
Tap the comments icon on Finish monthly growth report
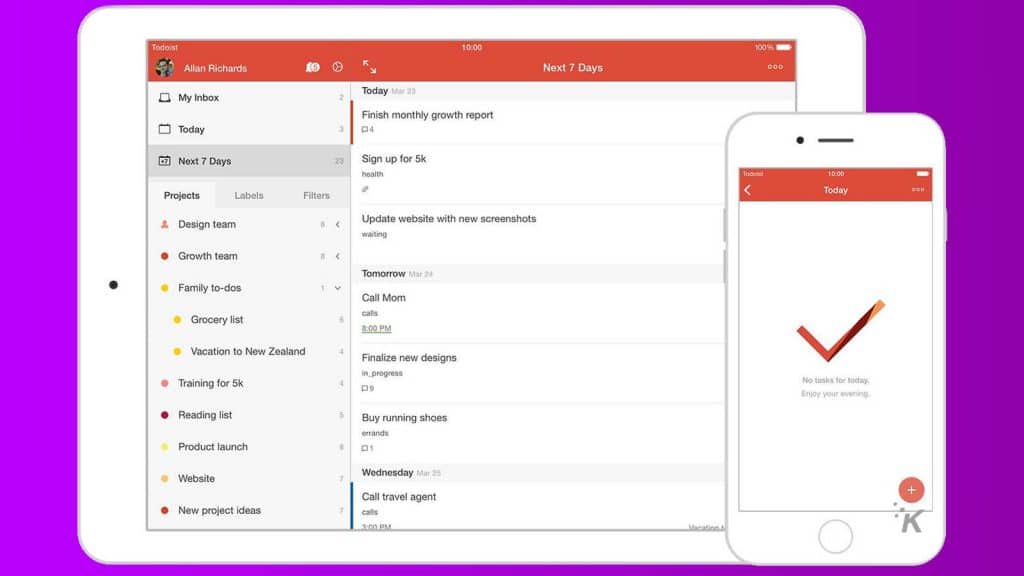click(366, 129)
